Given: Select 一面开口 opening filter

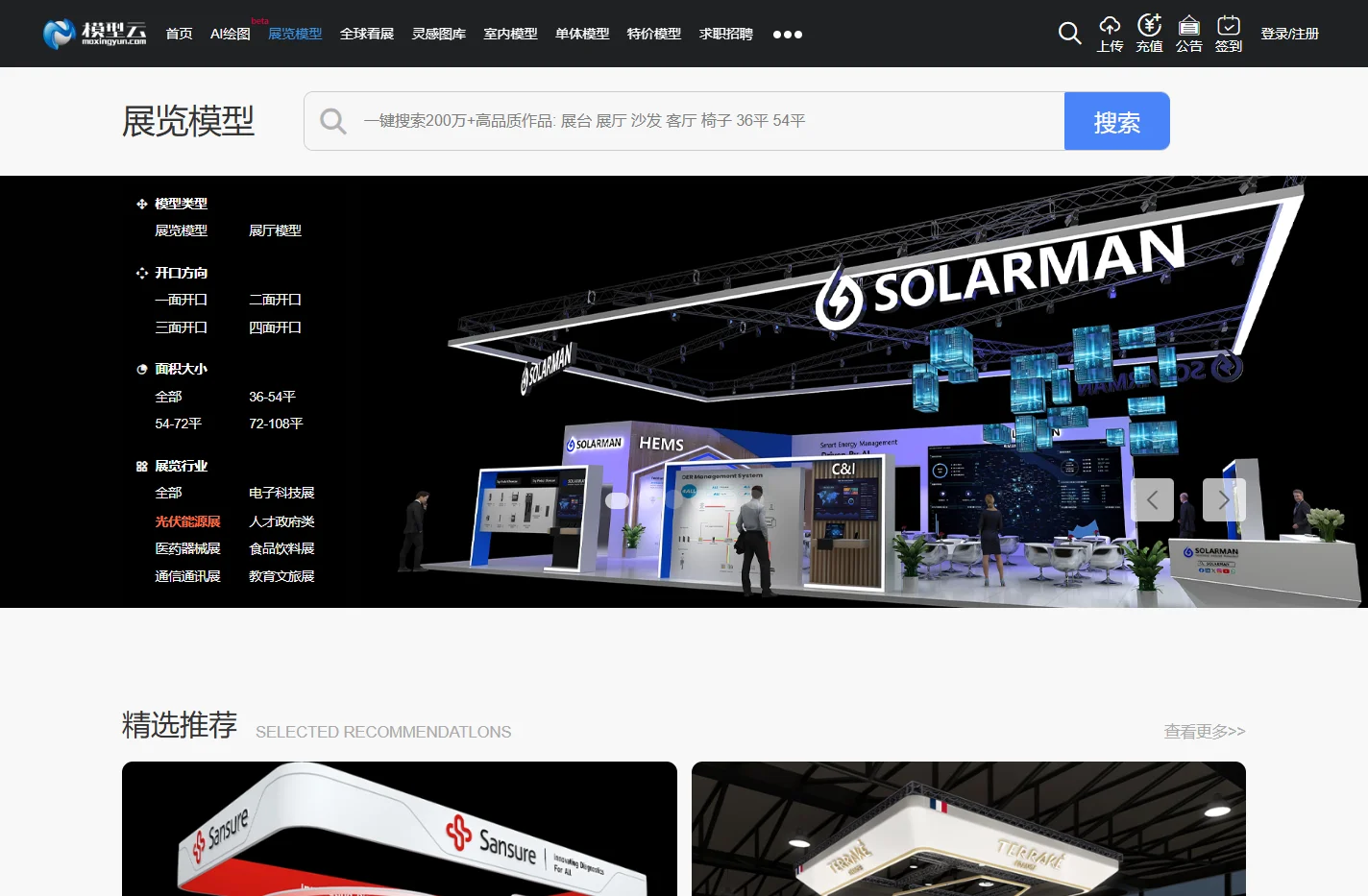Looking at the screenshot, I should coord(182,300).
